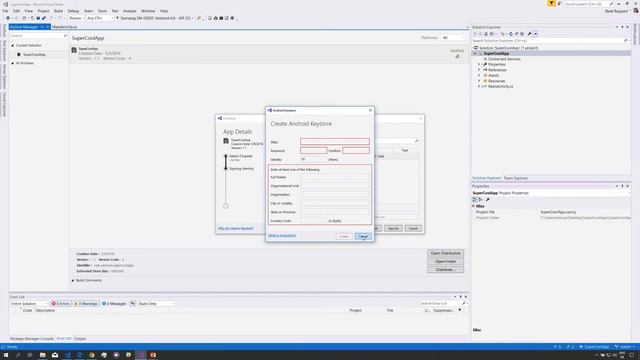Click the Archive Manager search box
This screenshot has height=360, width=640.
point(38,36)
